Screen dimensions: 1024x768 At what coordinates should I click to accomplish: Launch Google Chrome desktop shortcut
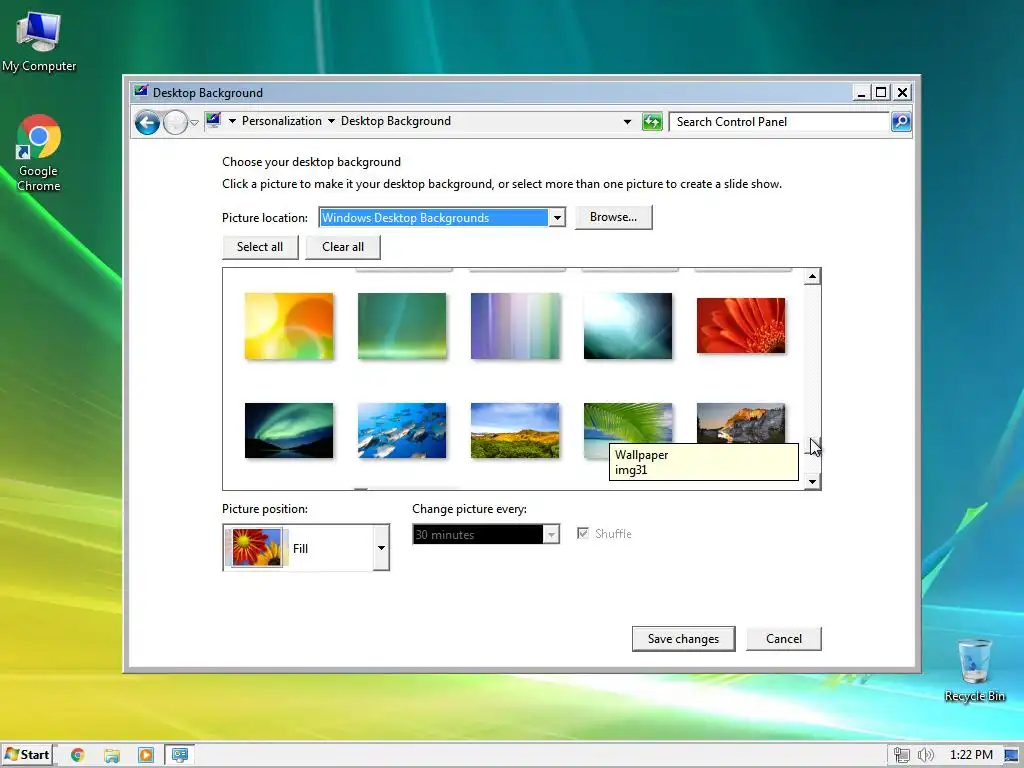pos(39,153)
